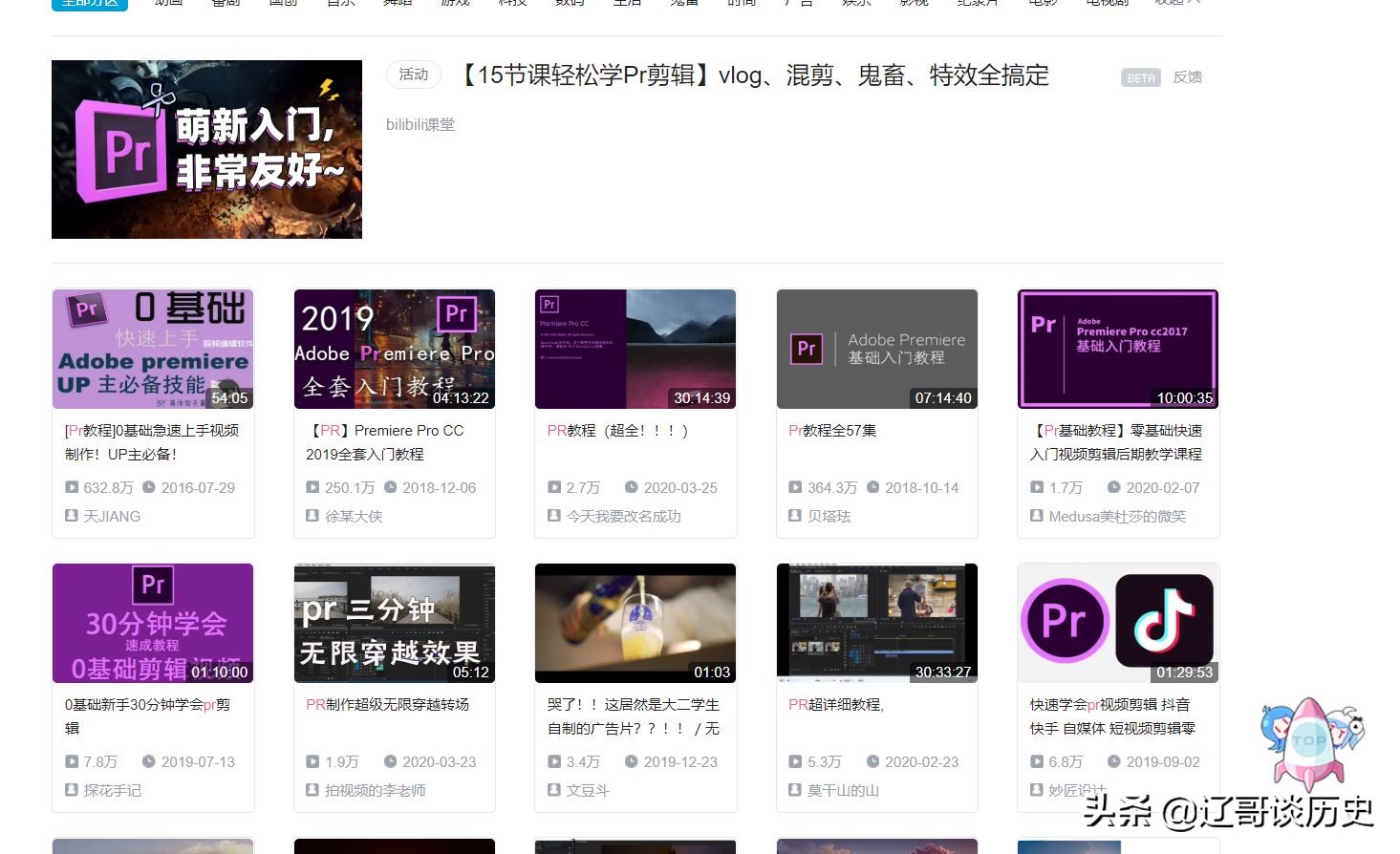Visit uploader 徐某大侠
Image resolution: width=1400 pixels, height=854 pixels.
[354, 516]
